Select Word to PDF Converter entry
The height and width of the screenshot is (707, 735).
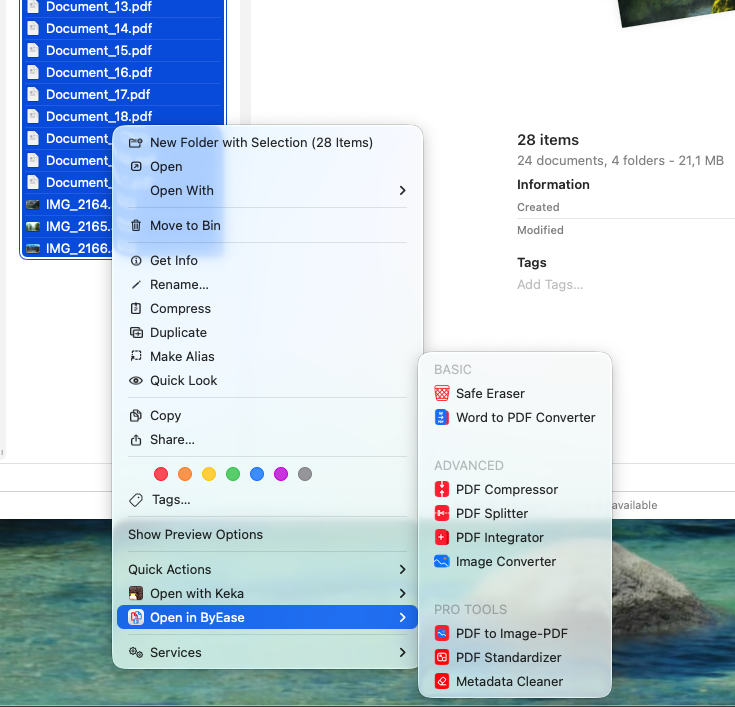tap(515, 417)
